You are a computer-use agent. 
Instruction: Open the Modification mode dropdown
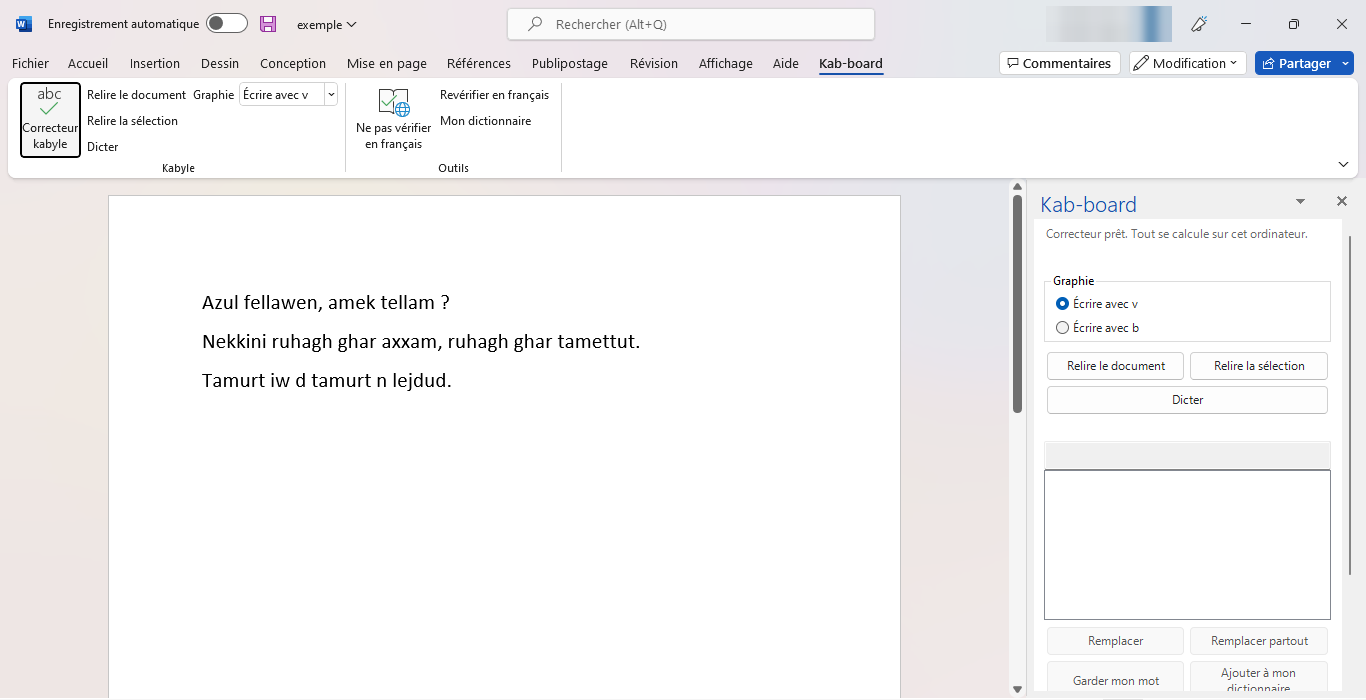tap(1188, 63)
